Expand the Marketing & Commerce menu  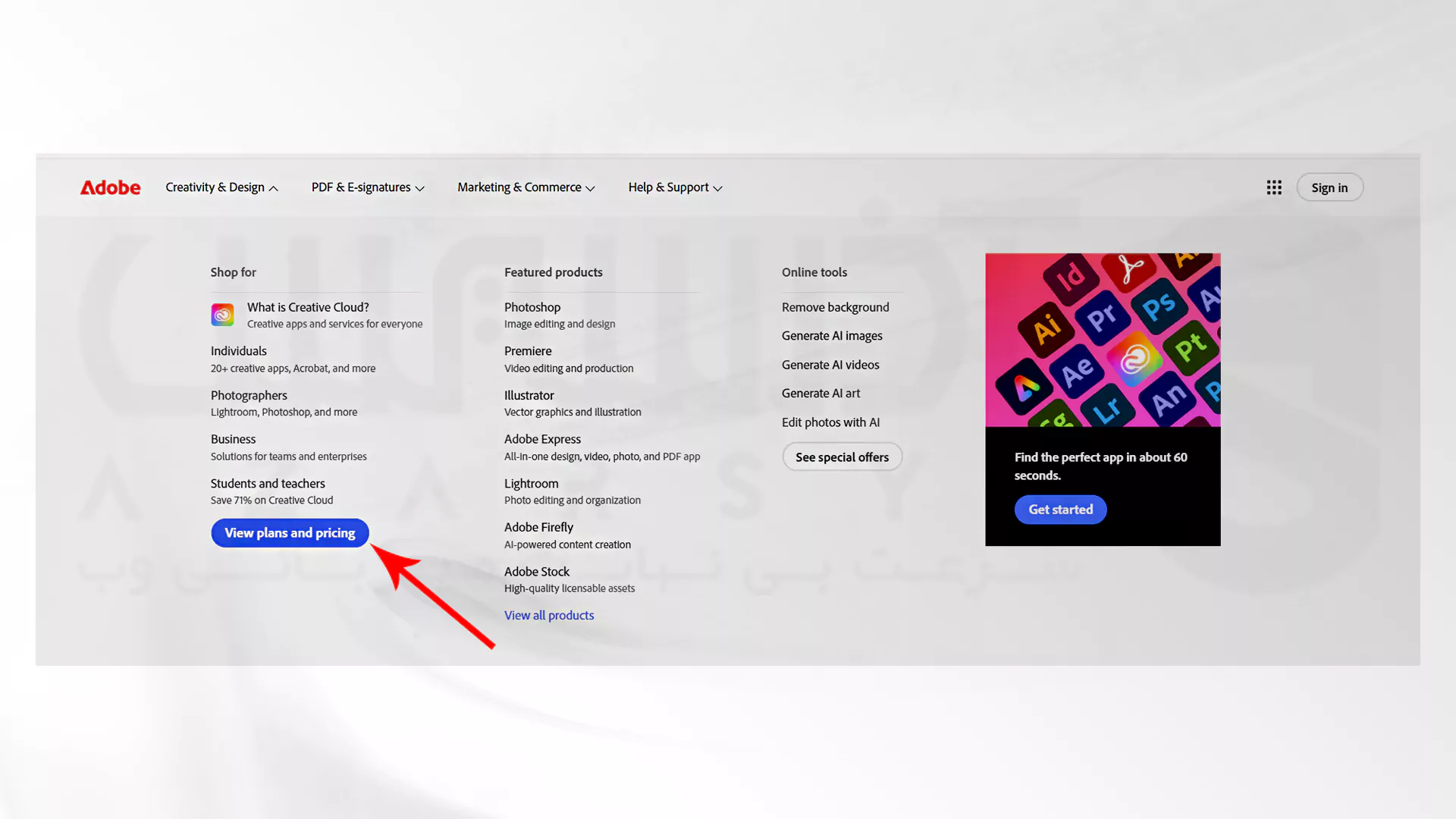(526, 187)
